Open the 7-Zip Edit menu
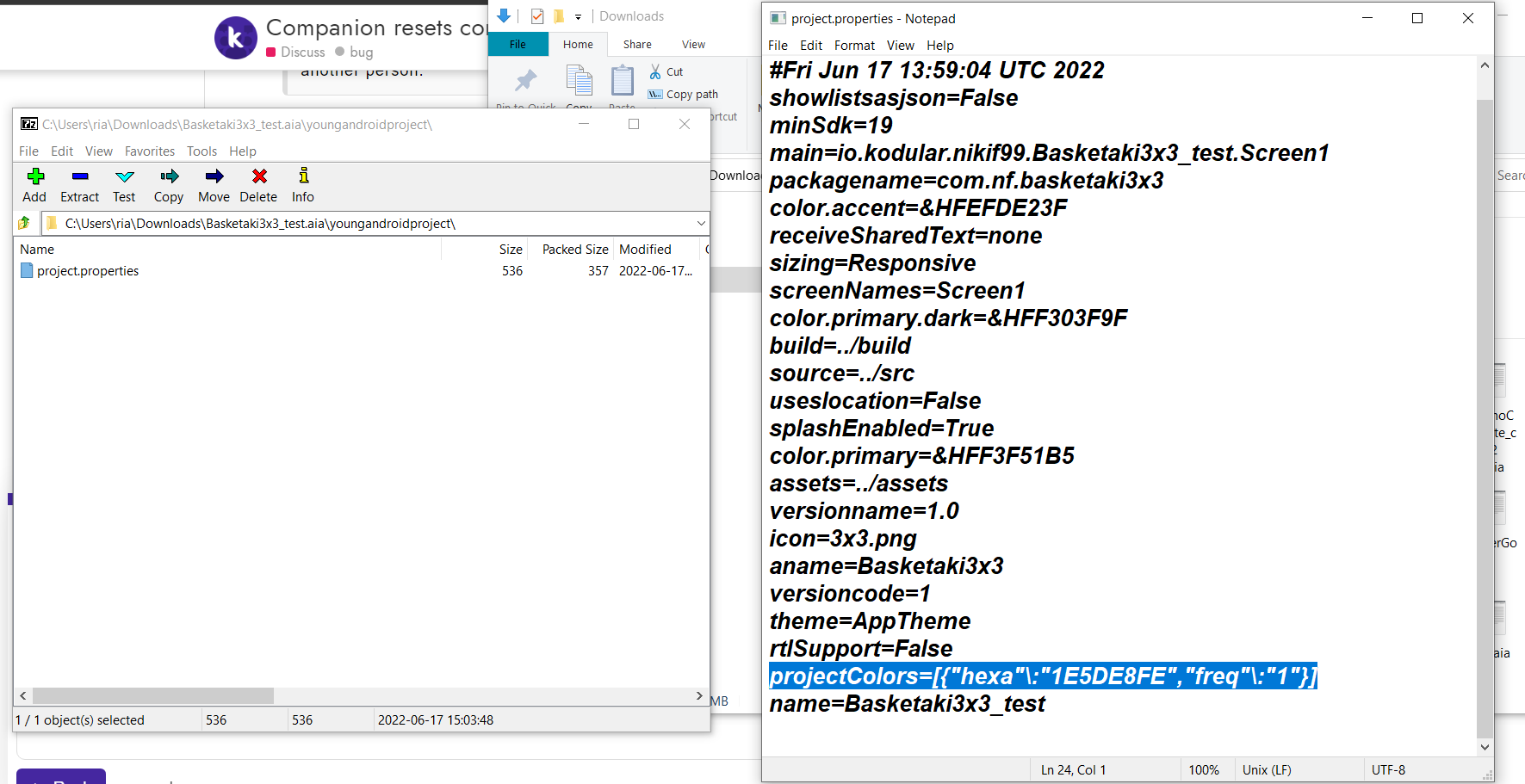 (x=62, y=151)
